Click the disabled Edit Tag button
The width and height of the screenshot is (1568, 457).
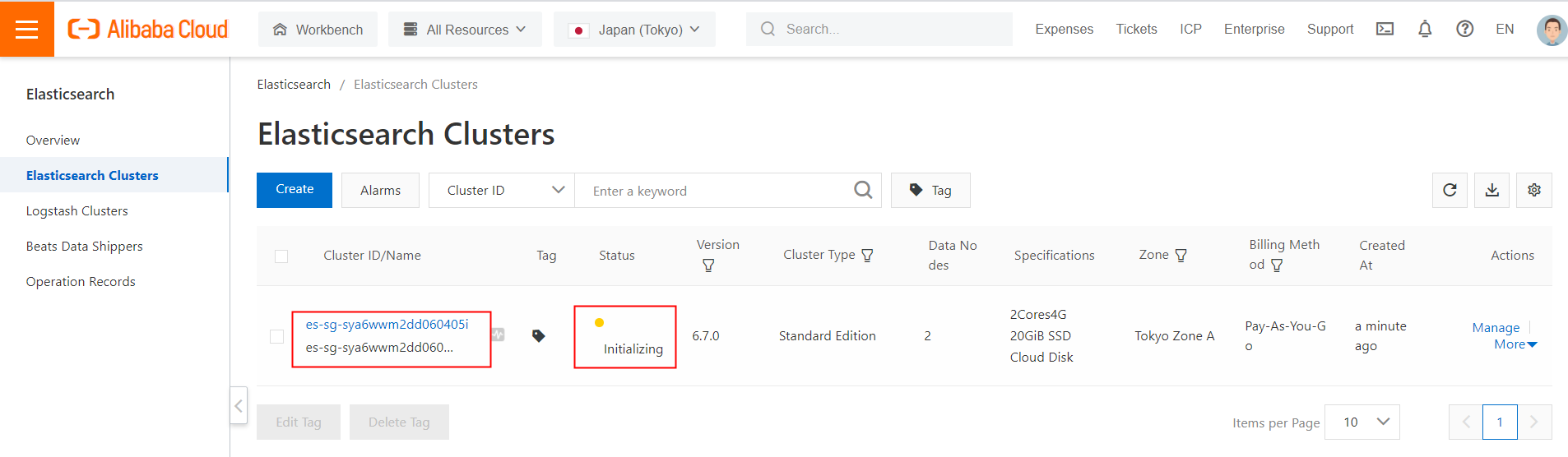point(299,422)
